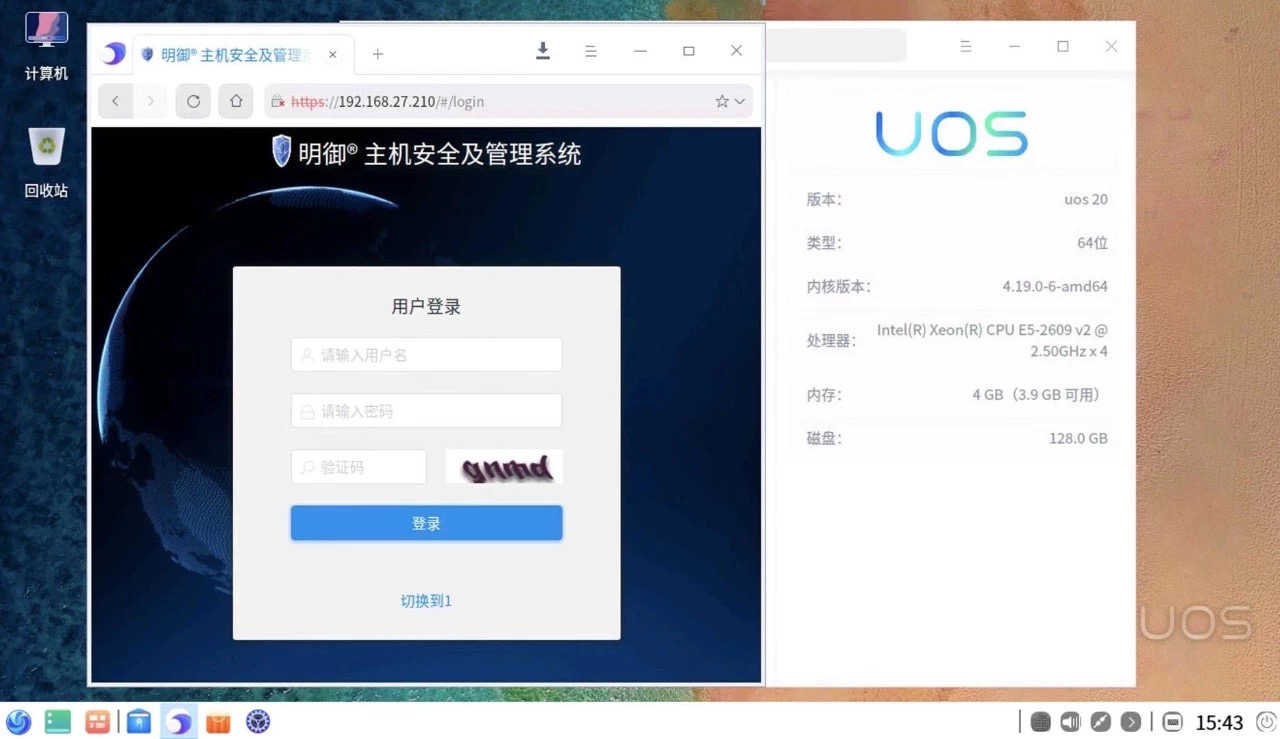Viewport: 1280px width, 739px height.
Task: Open the onscreen keyboard tray icon
Action: point(1173,722)
